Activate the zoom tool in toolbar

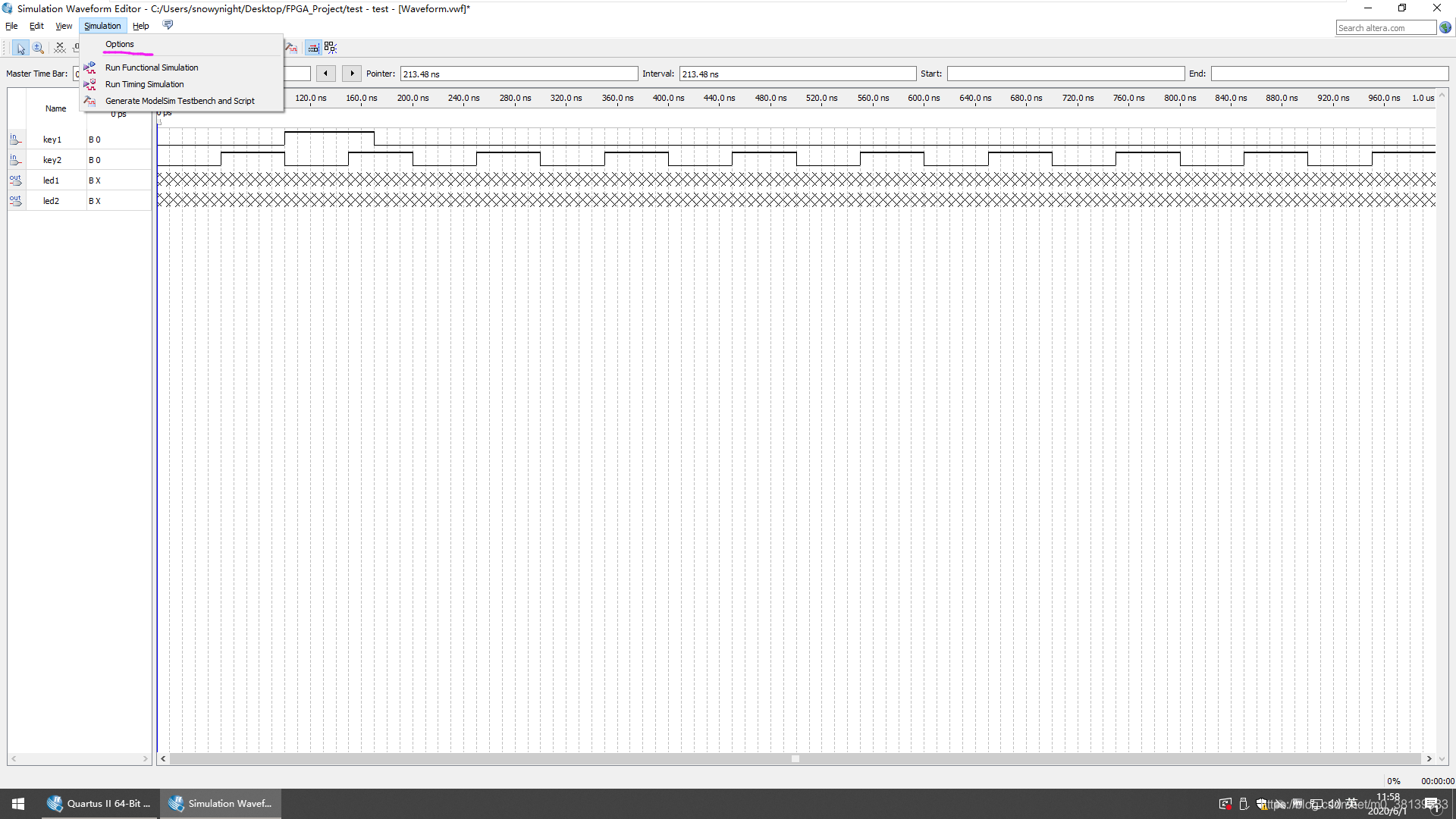point(38,48)
